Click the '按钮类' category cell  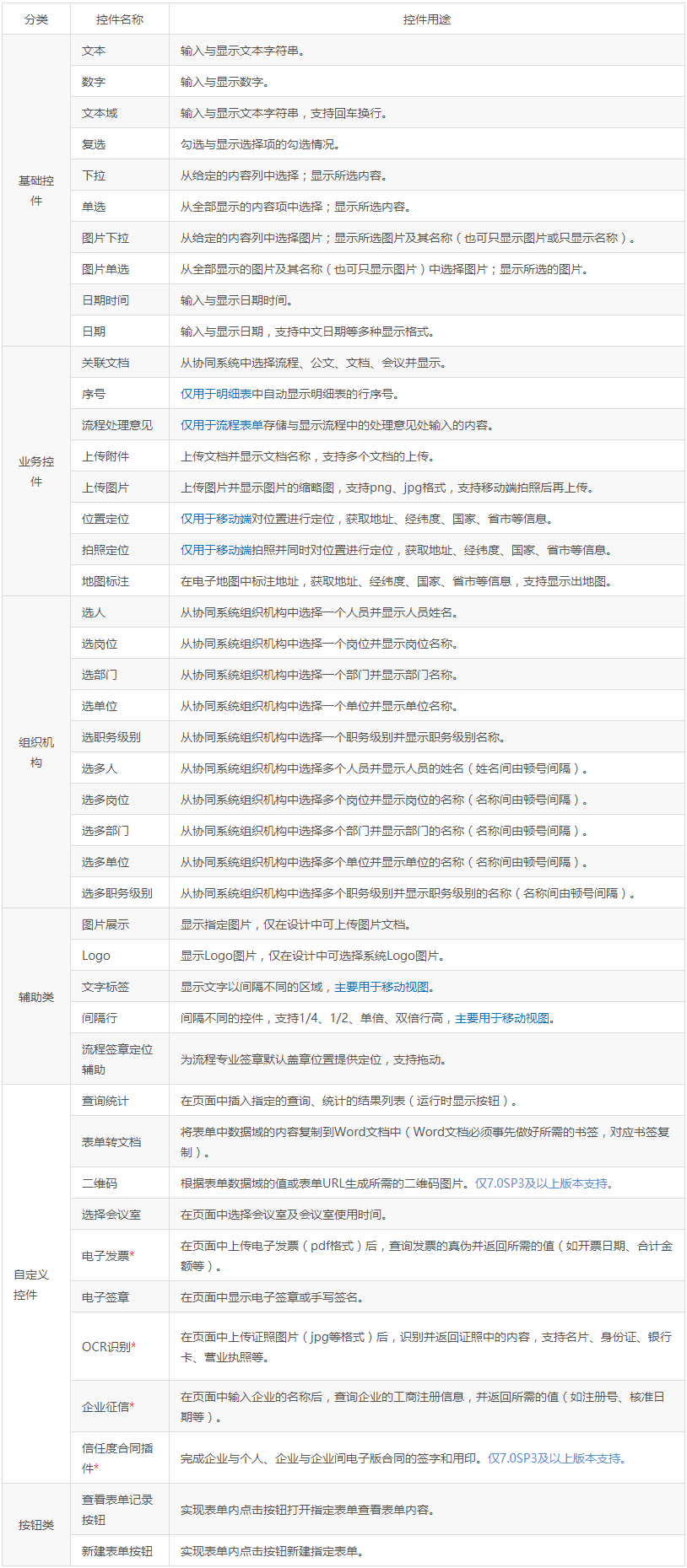tap(36, 1525)
